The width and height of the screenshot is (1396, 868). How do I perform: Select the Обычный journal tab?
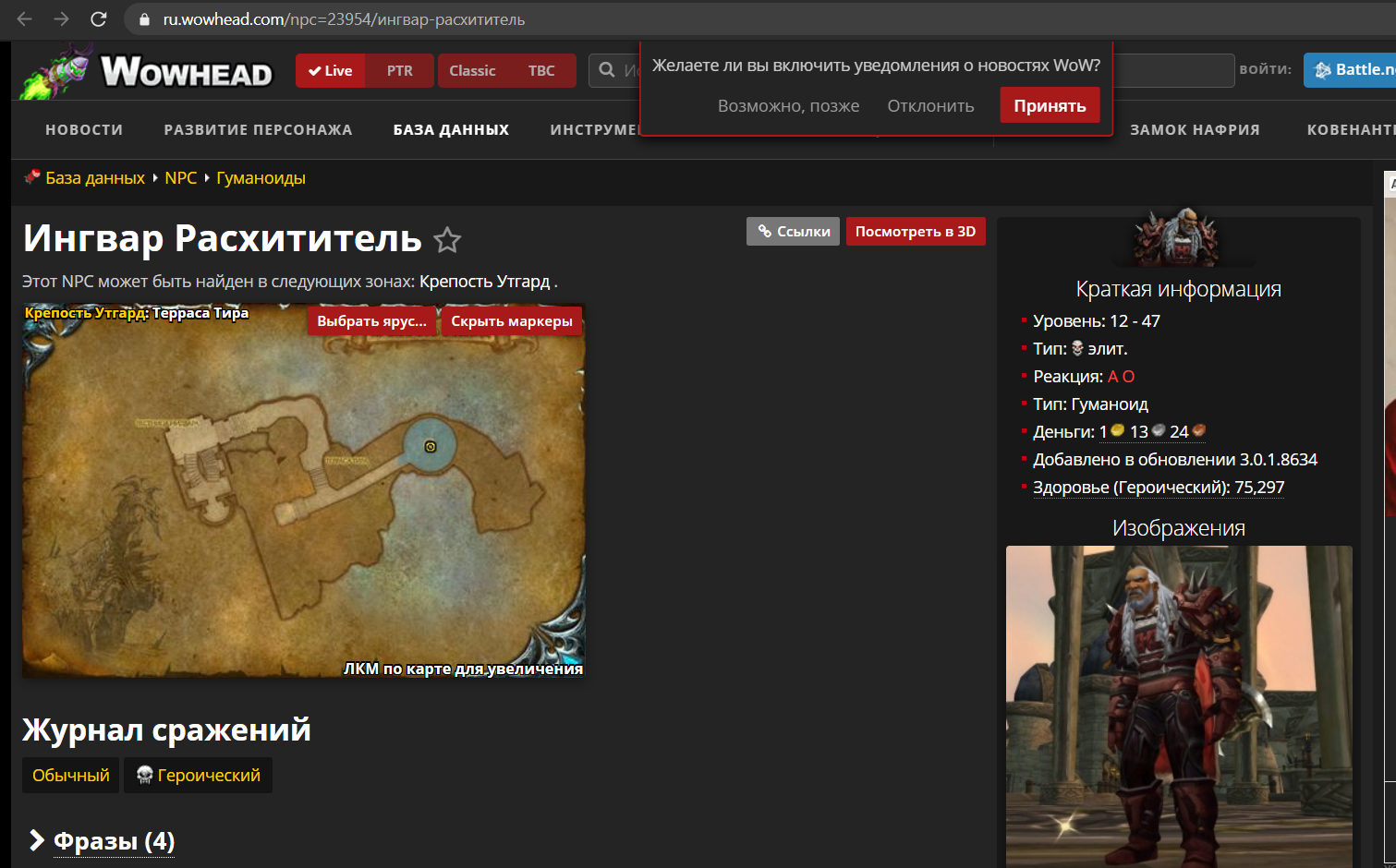71,776
